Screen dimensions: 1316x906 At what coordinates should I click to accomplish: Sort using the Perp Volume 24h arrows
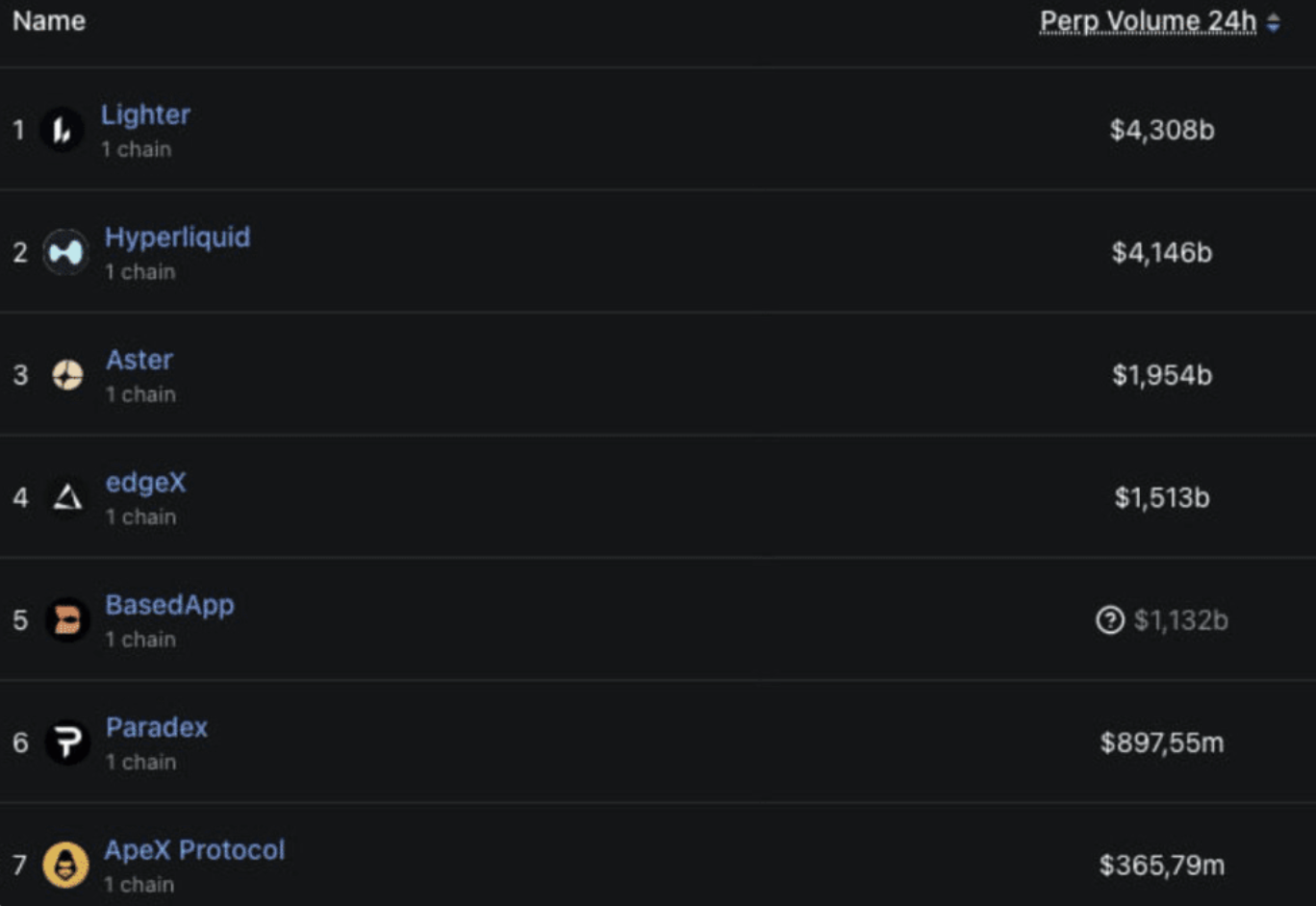pyautogui.click(x=1274, y=22)
